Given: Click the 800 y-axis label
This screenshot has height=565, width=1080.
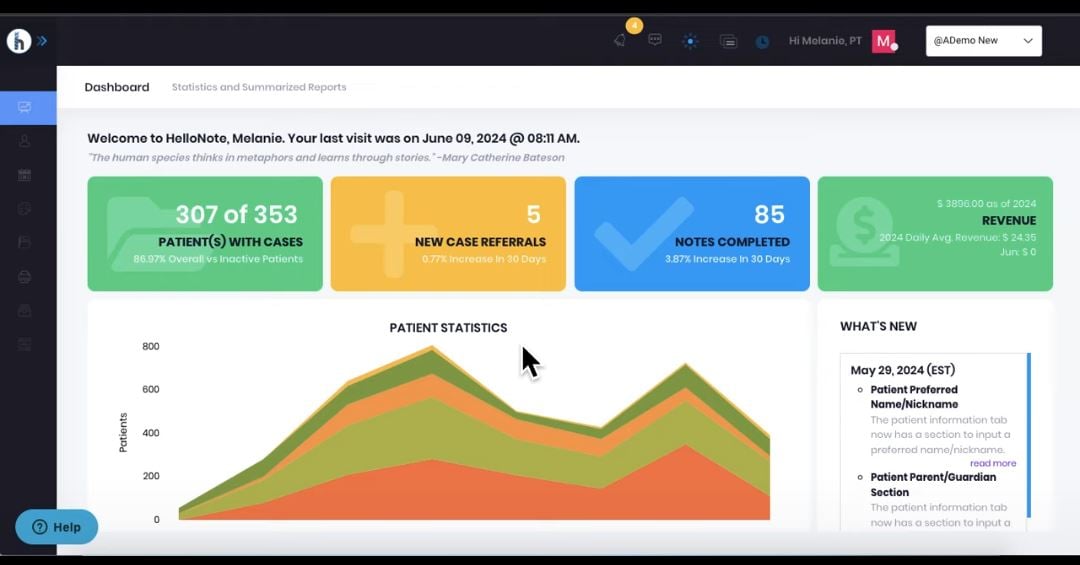Looking at the screenshot, I should point(151,347).
